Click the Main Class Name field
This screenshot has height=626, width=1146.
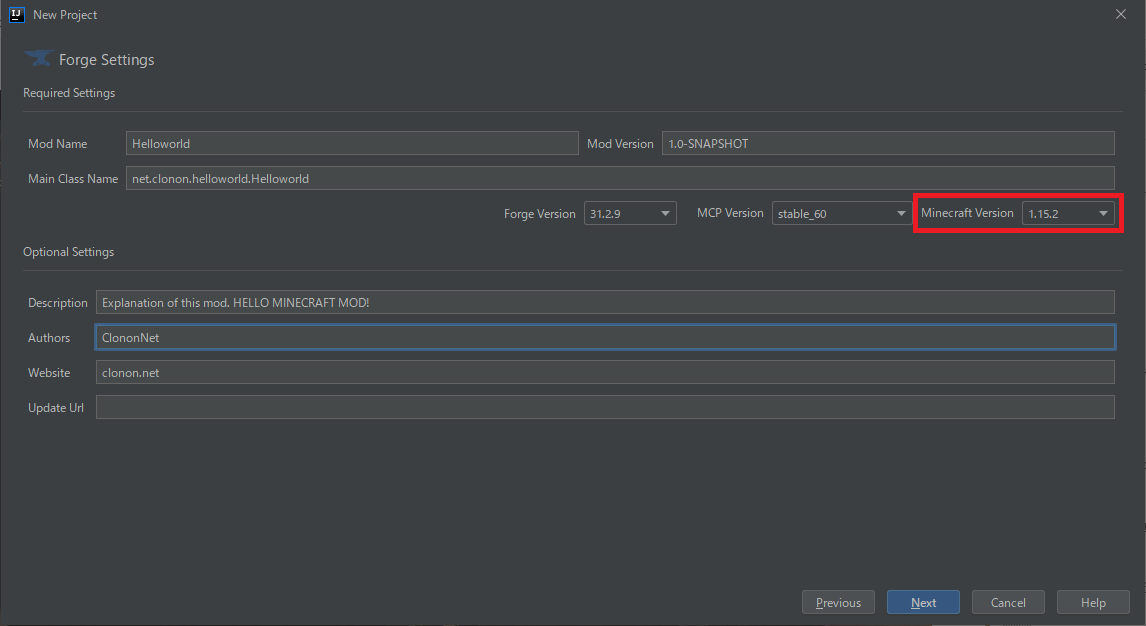pyautogui.click(x=620, y=178)
